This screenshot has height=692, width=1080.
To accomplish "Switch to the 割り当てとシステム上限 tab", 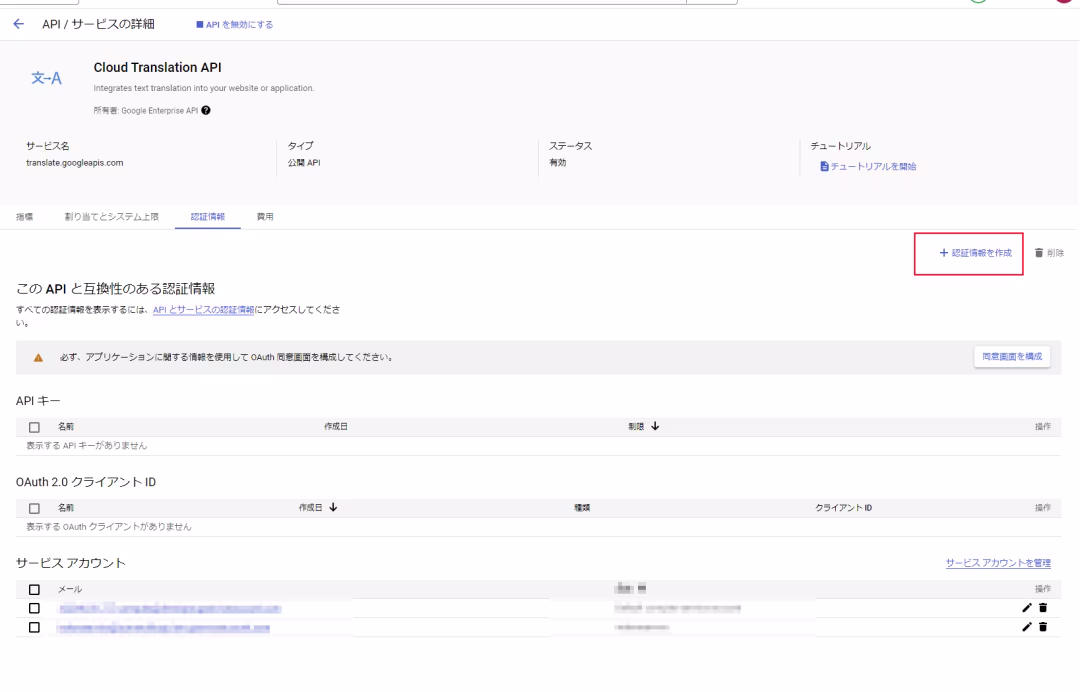I will [112, 217].
